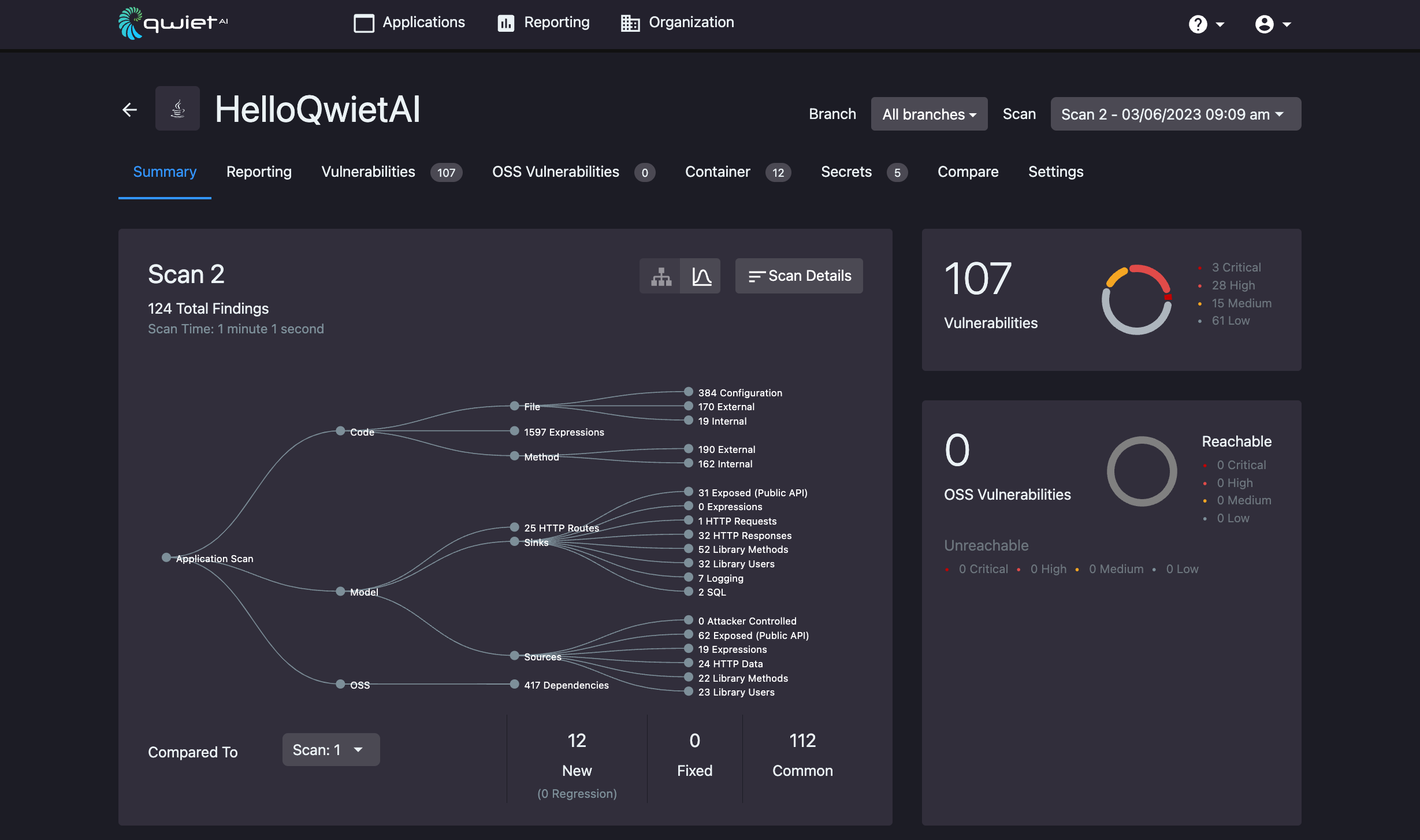Click the 5 badge on Secrets tab

(897, 172)
